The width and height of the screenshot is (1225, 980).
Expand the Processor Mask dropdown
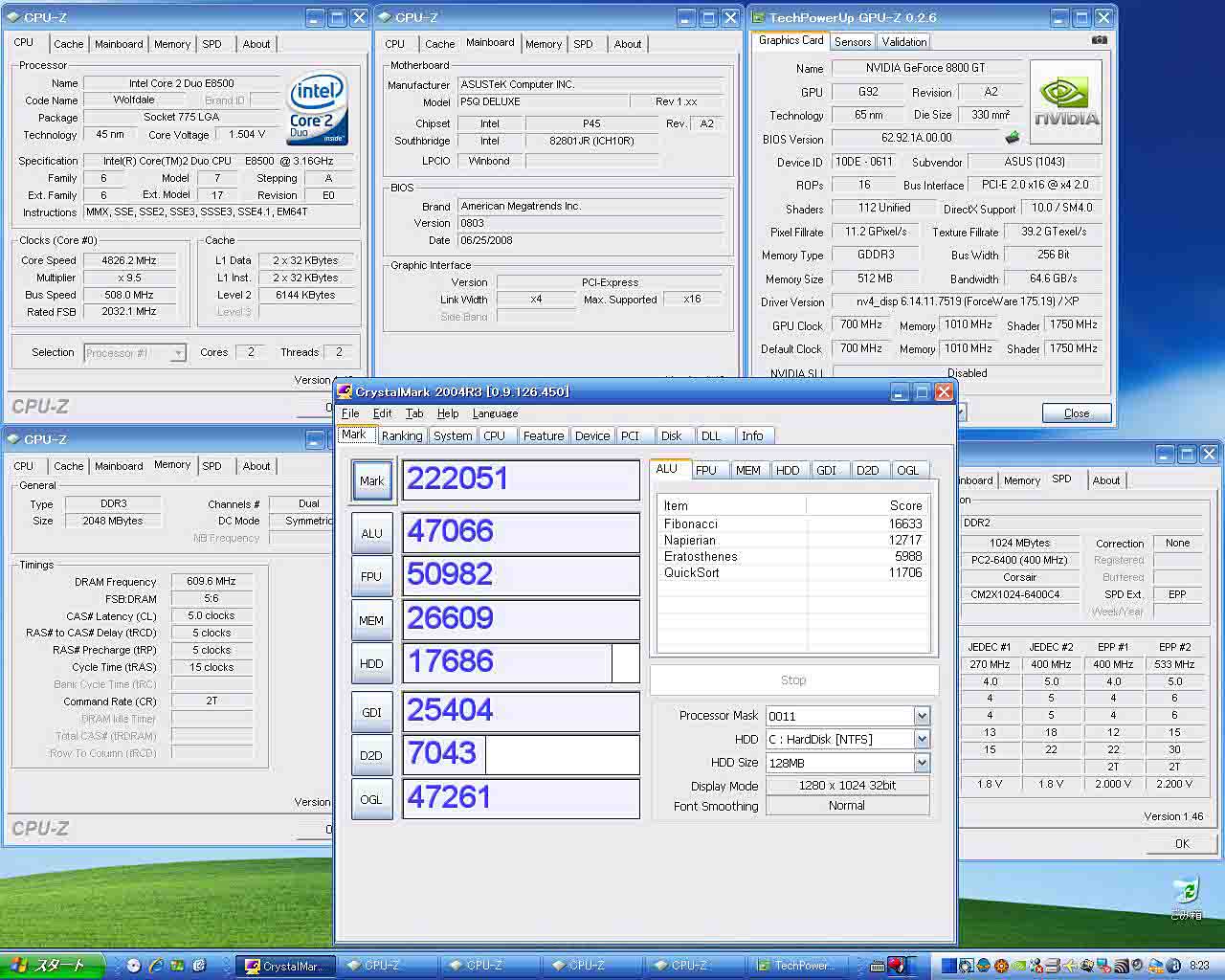(x=921, y=716)
